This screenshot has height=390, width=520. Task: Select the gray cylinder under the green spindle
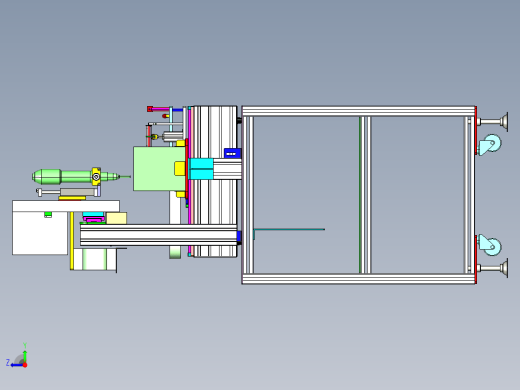click(78, 192)
